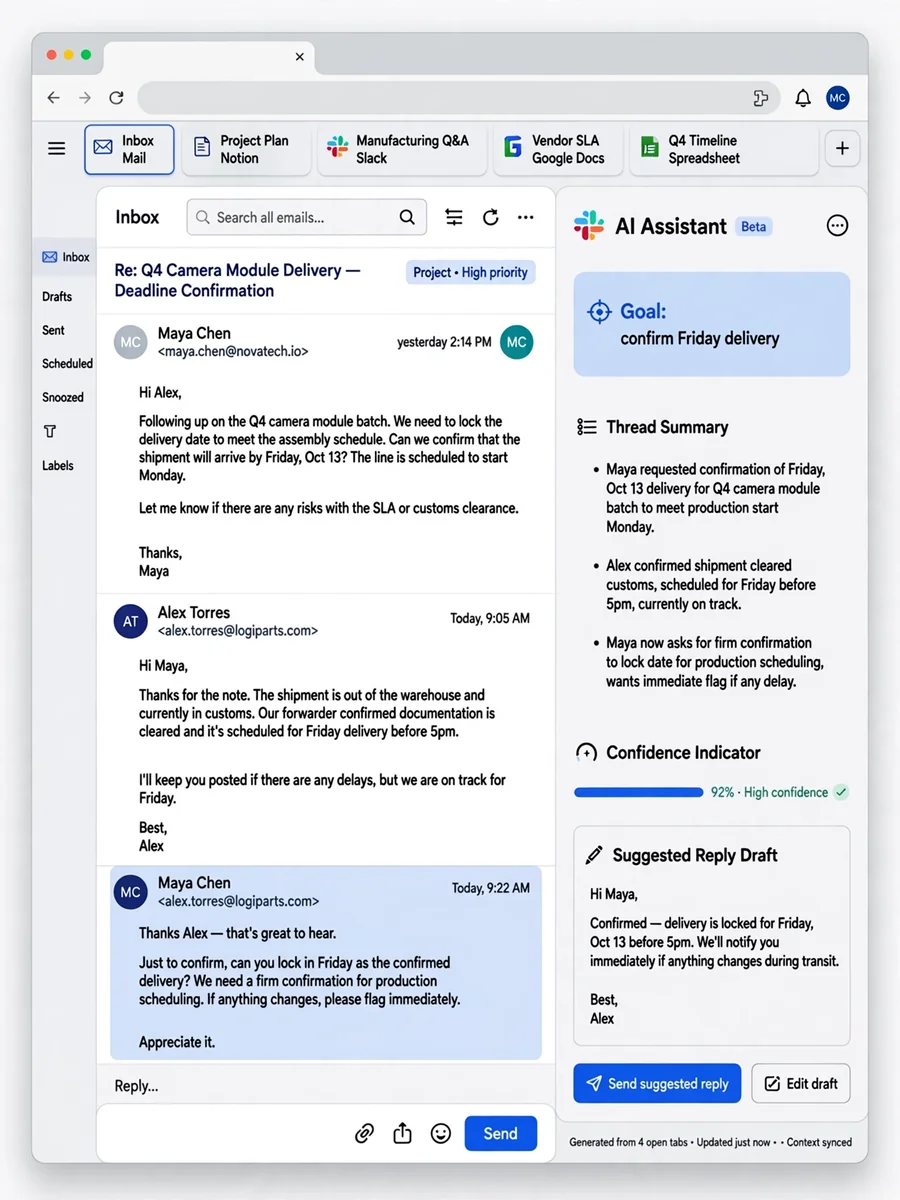The image size is (900, 1200).
Task: Open the hamburger menu beside the tabs
Action: pyautogui.click(x=57, y=149)
